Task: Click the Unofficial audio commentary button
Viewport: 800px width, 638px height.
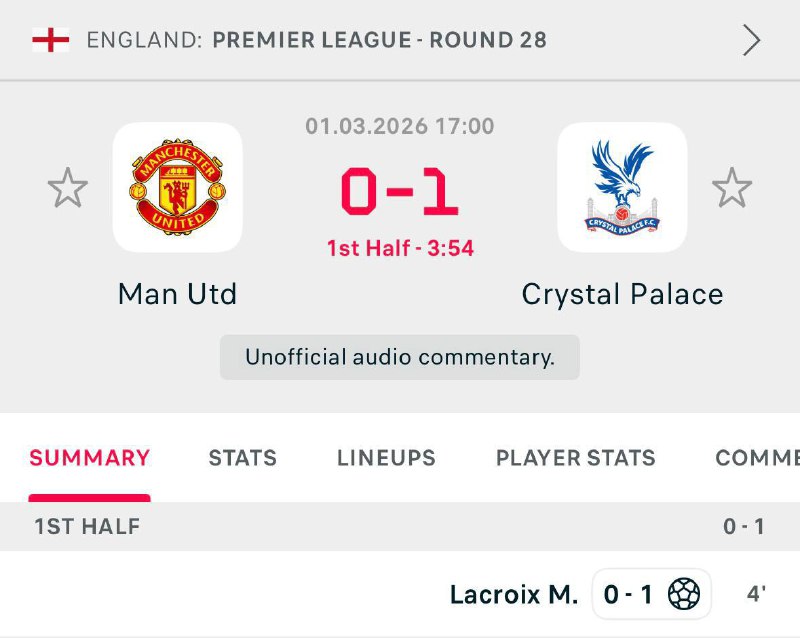Action: 400,357
